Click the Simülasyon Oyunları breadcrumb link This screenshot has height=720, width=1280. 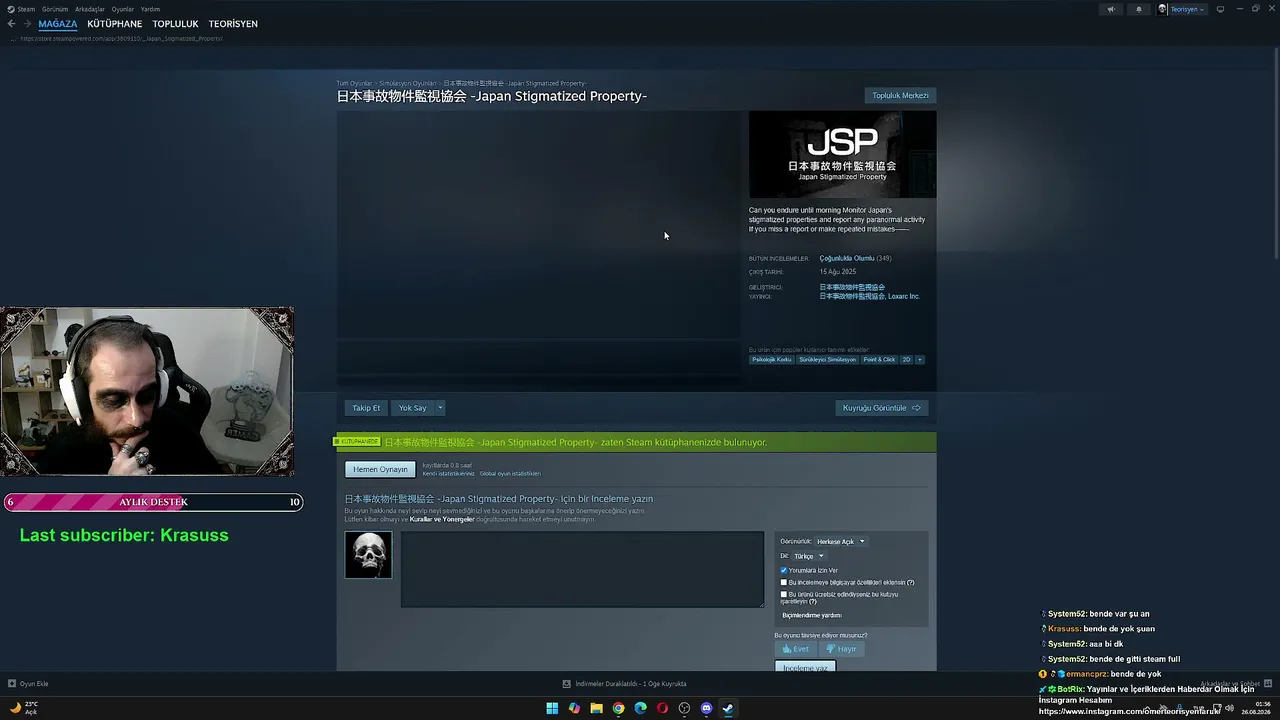pyautogui.click(x=408, y=83)
